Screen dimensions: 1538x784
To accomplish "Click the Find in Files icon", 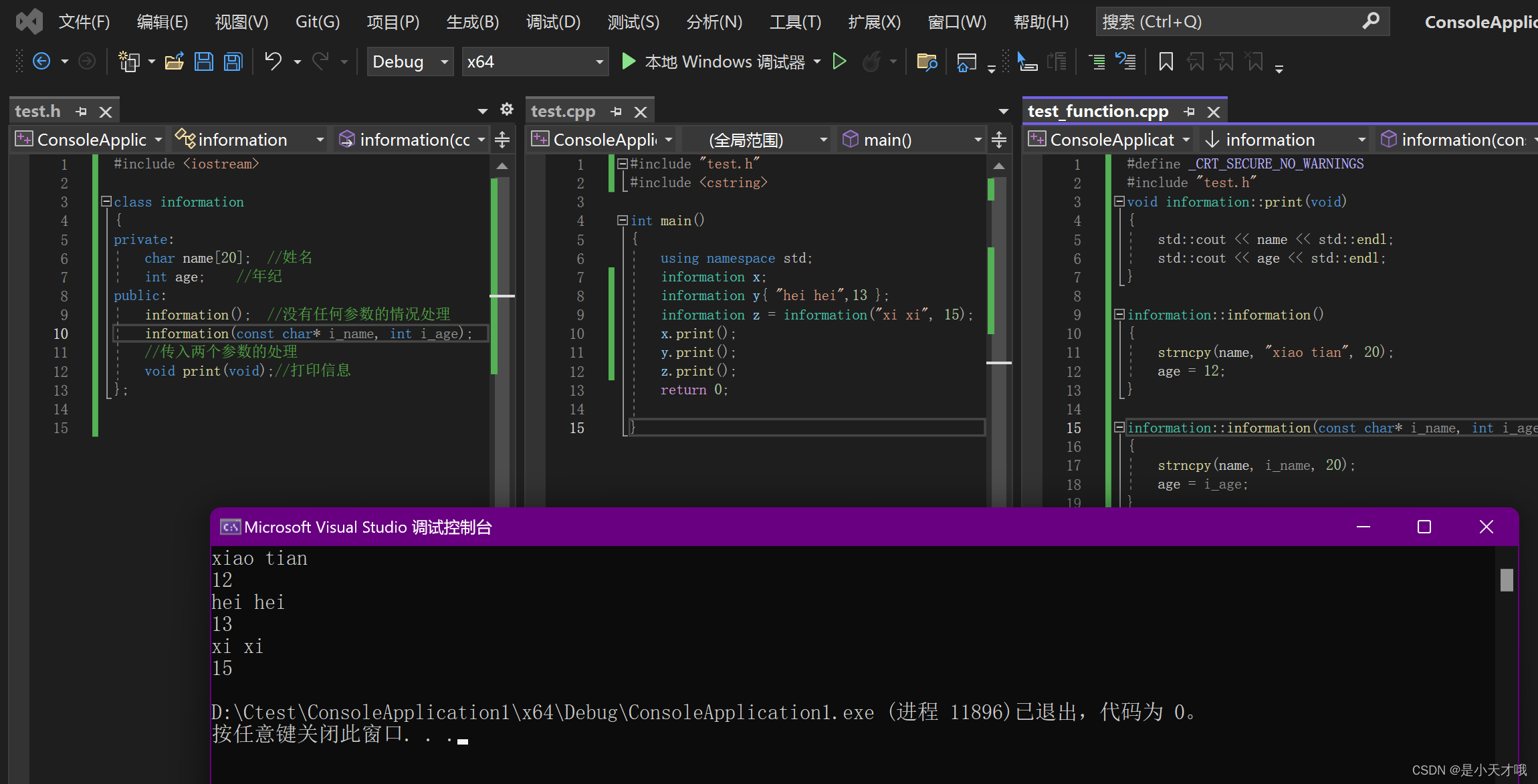I will pos(926,61).
